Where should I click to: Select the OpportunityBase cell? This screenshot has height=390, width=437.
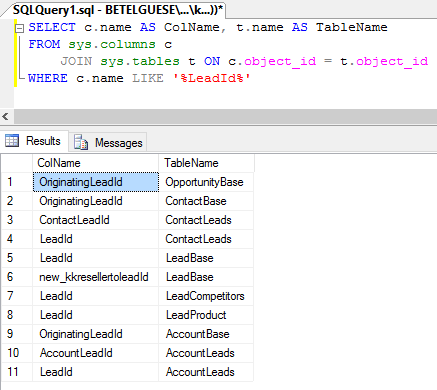[206, 182]
